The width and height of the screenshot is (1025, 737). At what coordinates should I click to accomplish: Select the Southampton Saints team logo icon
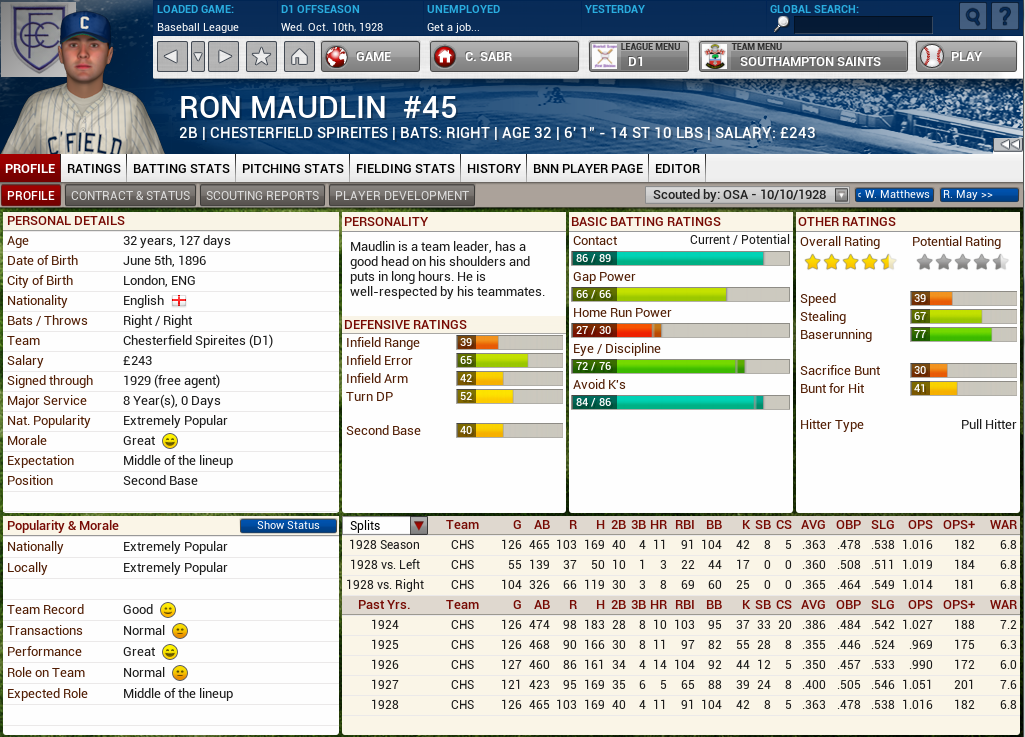712,56
